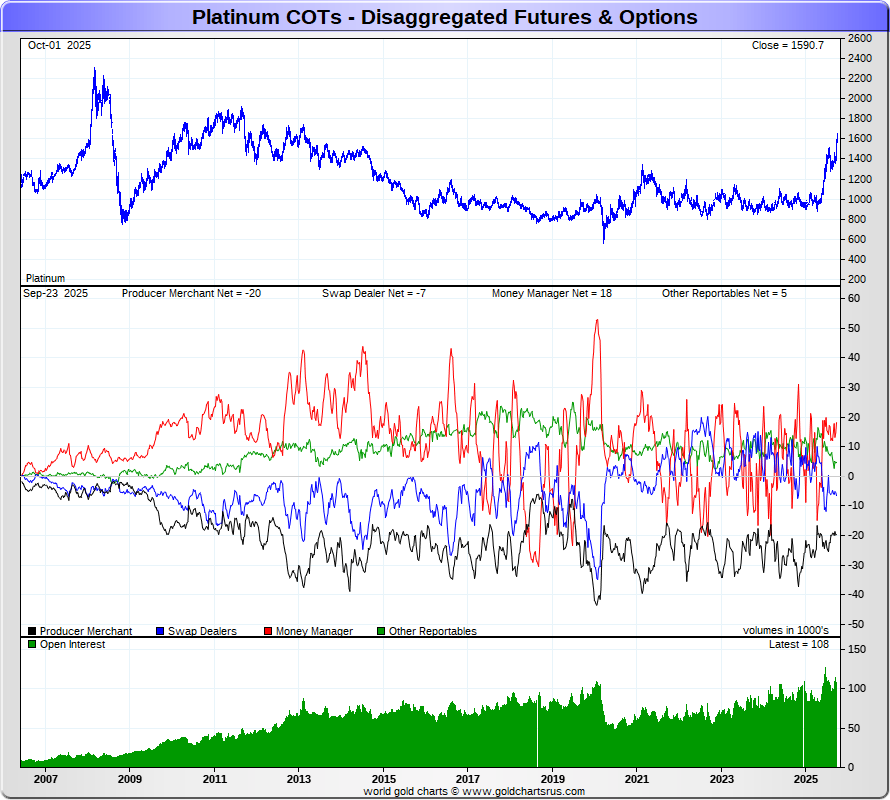Click the 100 open interest axis label

[x=857, y=688]
